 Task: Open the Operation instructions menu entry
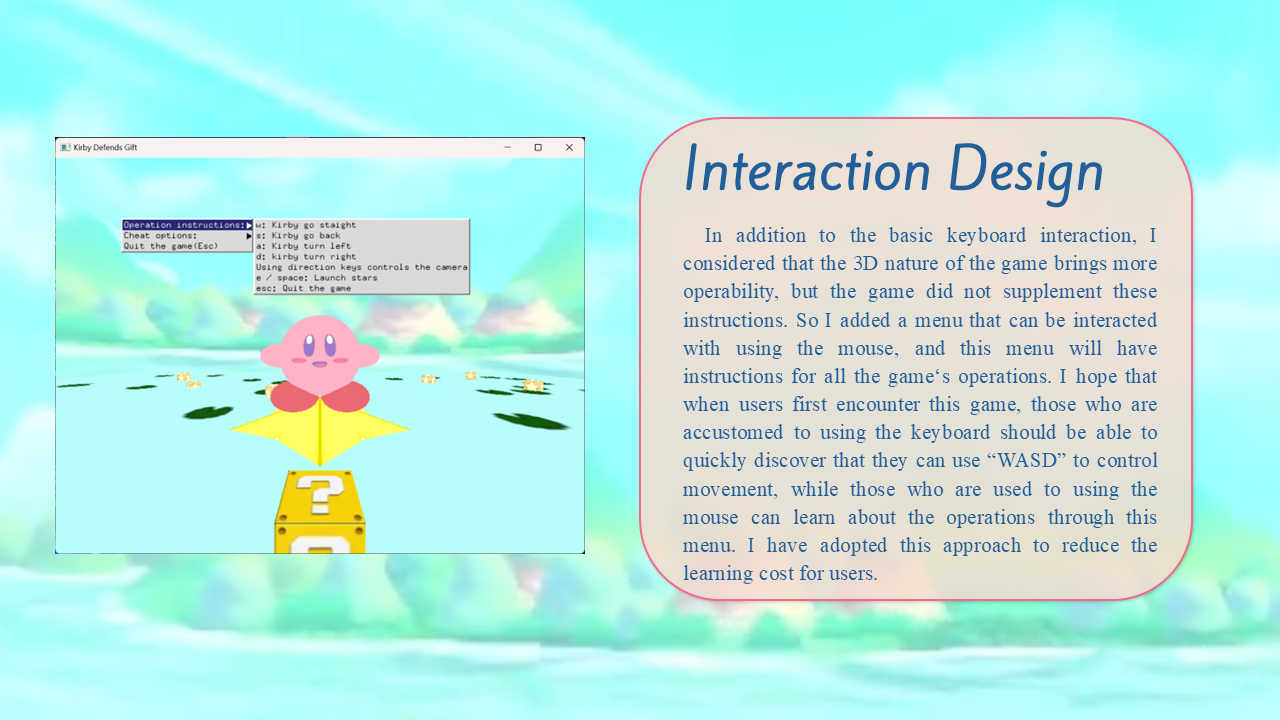(188, 225)
